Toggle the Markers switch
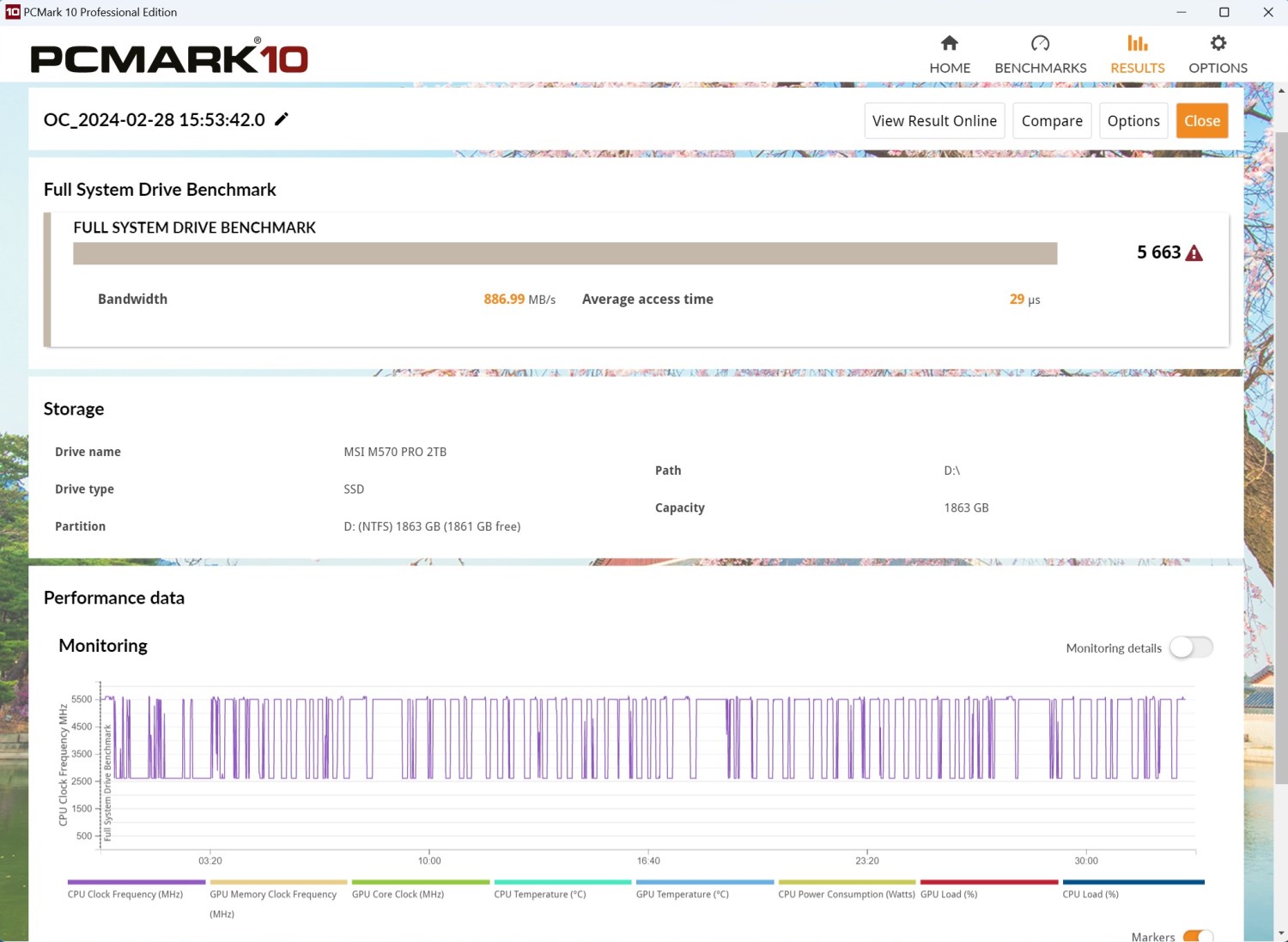This screenshot has height=942, width=1288. pos(1198,936)
